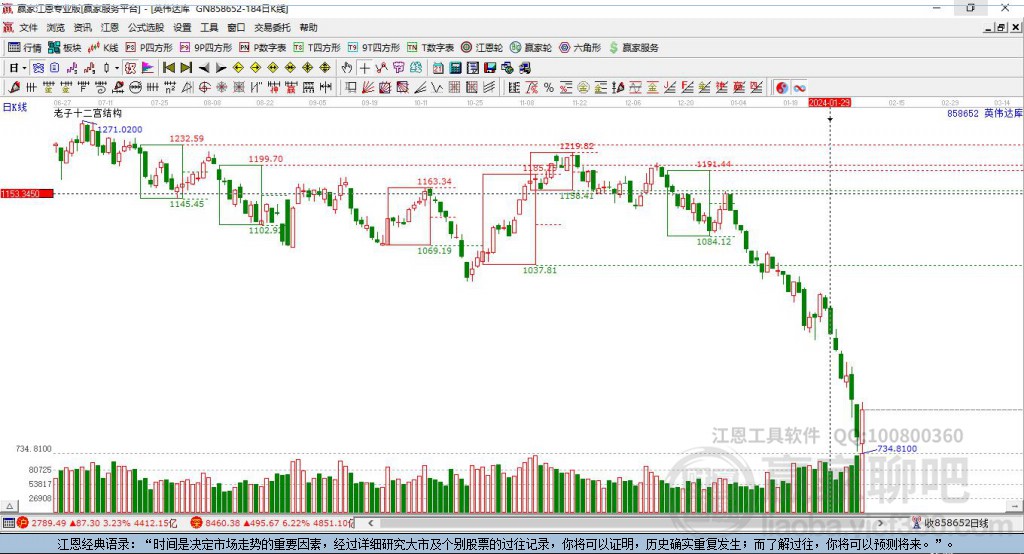Open 赢家服务 with dollar icon
Viewport: 1024px width, 554px height.
(634, 48)
